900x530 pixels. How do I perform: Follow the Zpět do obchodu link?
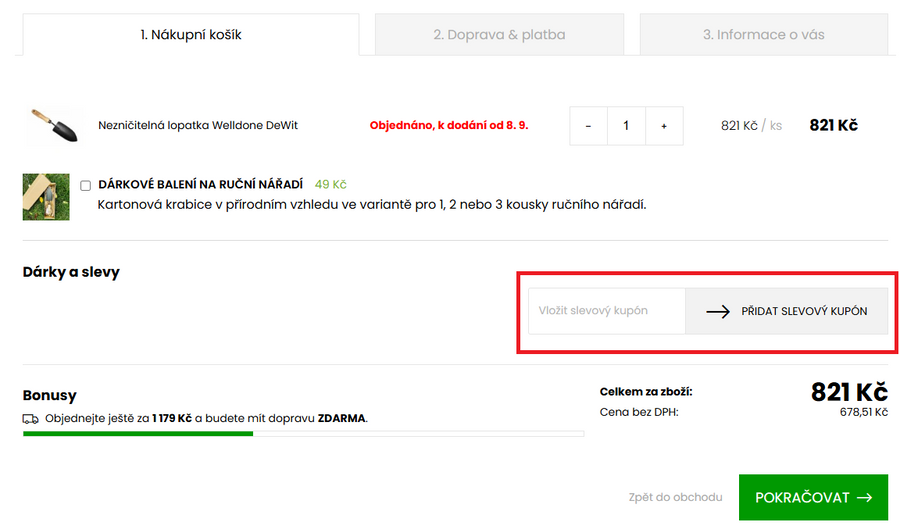tap(675, 497)
